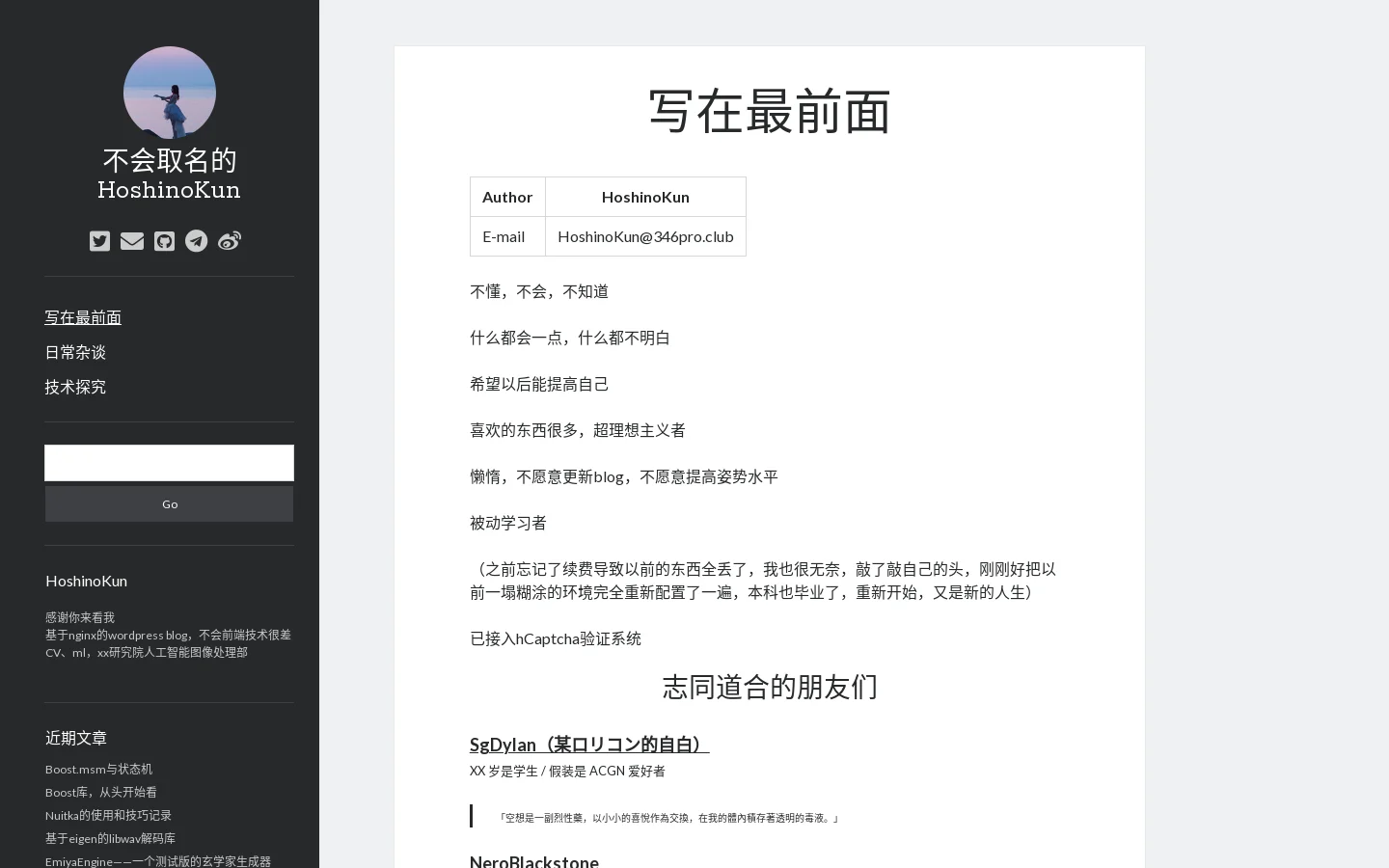Screen dimensions: 1389x868
Task: Open the EmiyaEngine recent post link
Action: coord(158,860)
